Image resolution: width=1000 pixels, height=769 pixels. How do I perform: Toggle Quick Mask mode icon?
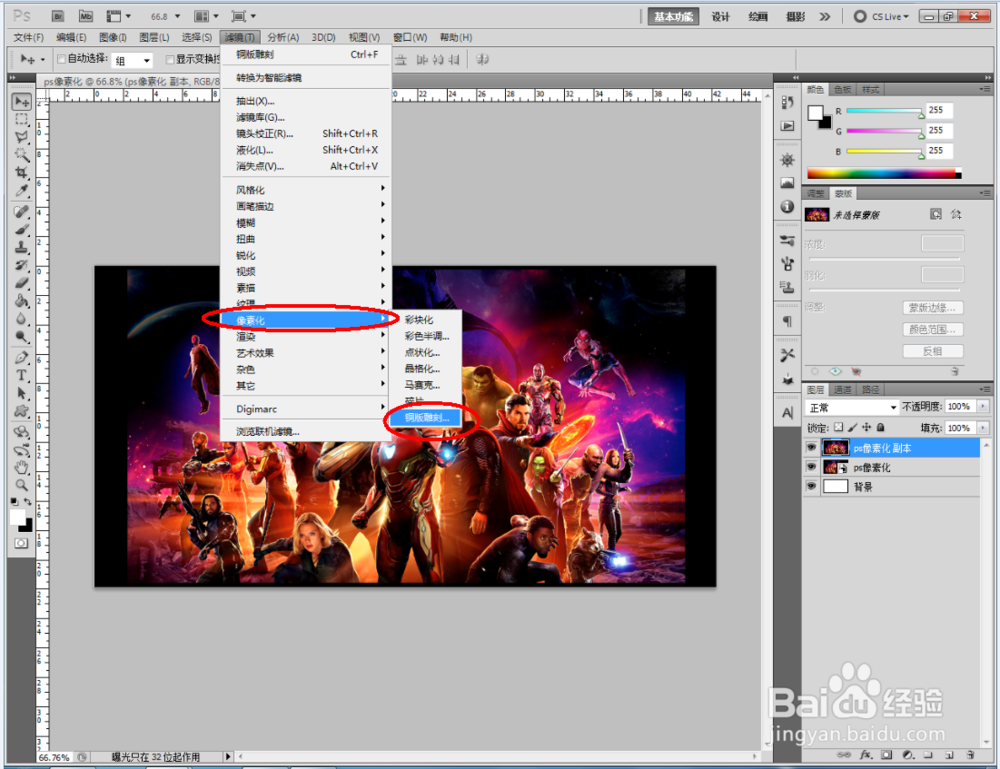22,543
